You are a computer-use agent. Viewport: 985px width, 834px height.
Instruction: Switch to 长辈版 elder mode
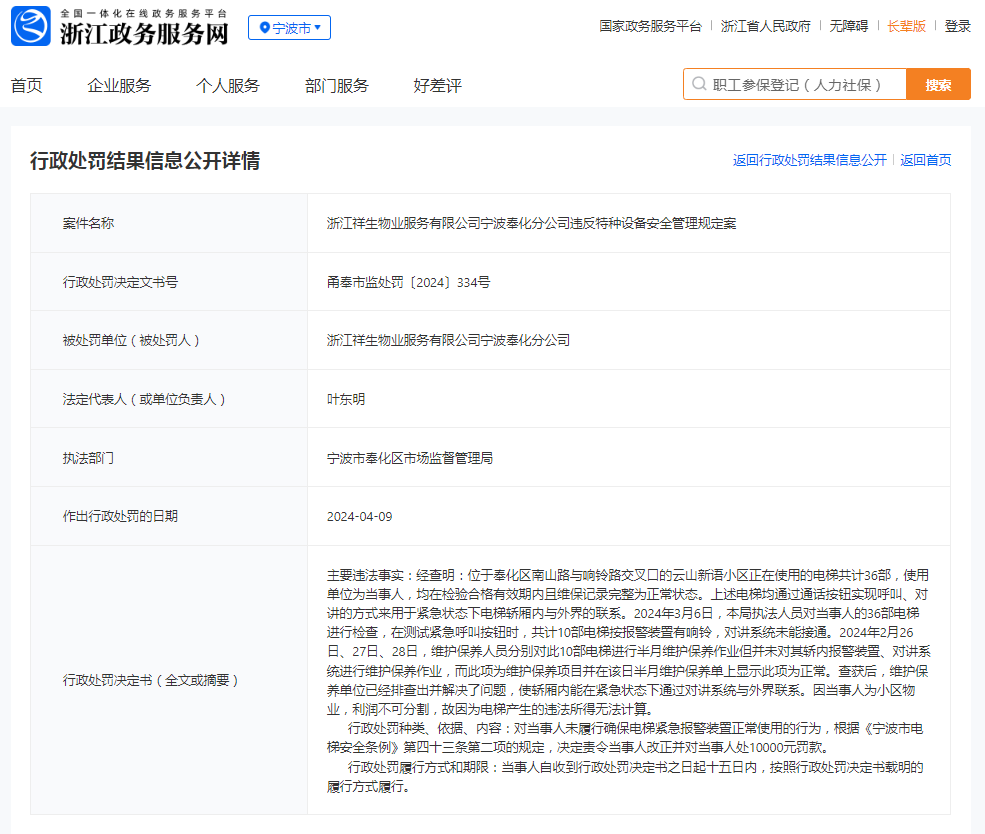[x=906, y=26]
